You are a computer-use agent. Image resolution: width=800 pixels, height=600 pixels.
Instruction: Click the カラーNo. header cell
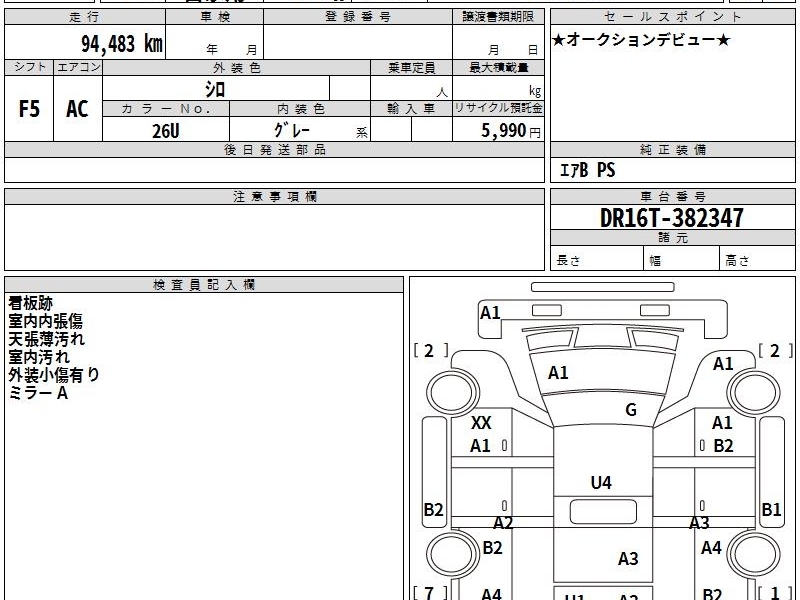click(166, 109)
